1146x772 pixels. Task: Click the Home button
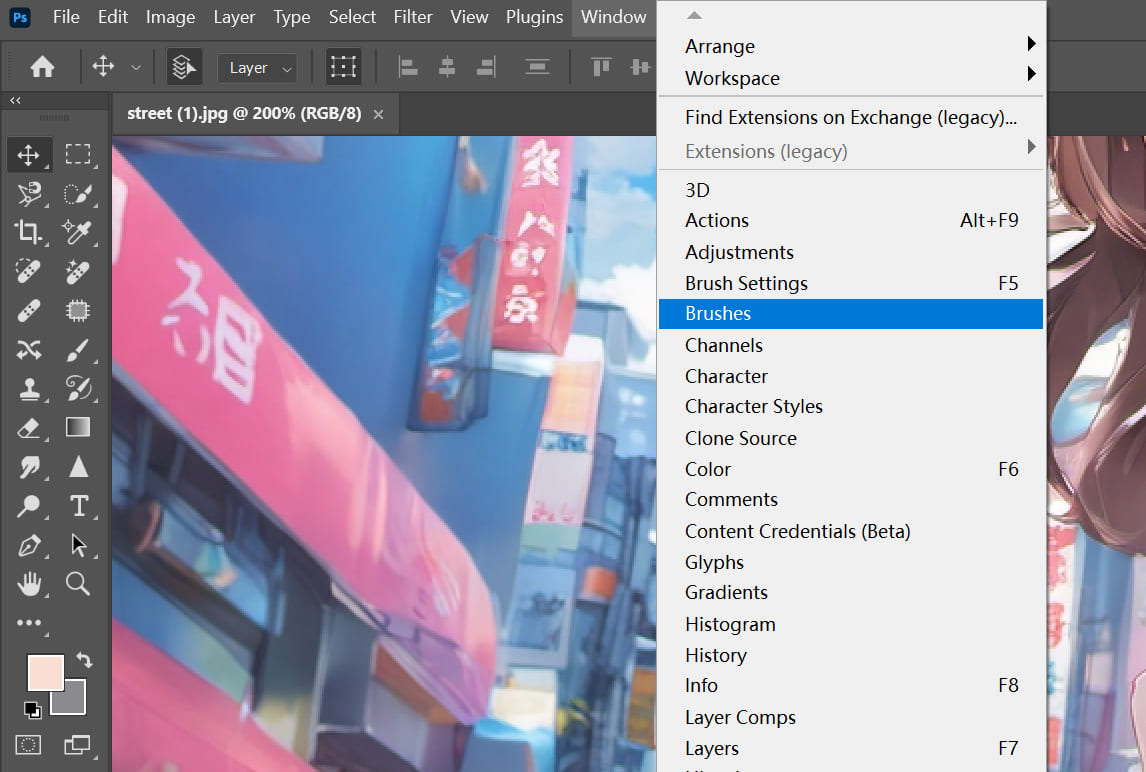tap(42, 67)
